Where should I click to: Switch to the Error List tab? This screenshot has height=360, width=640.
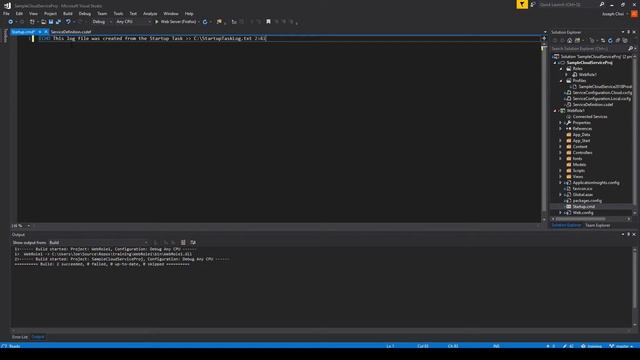tap(20, 337)
